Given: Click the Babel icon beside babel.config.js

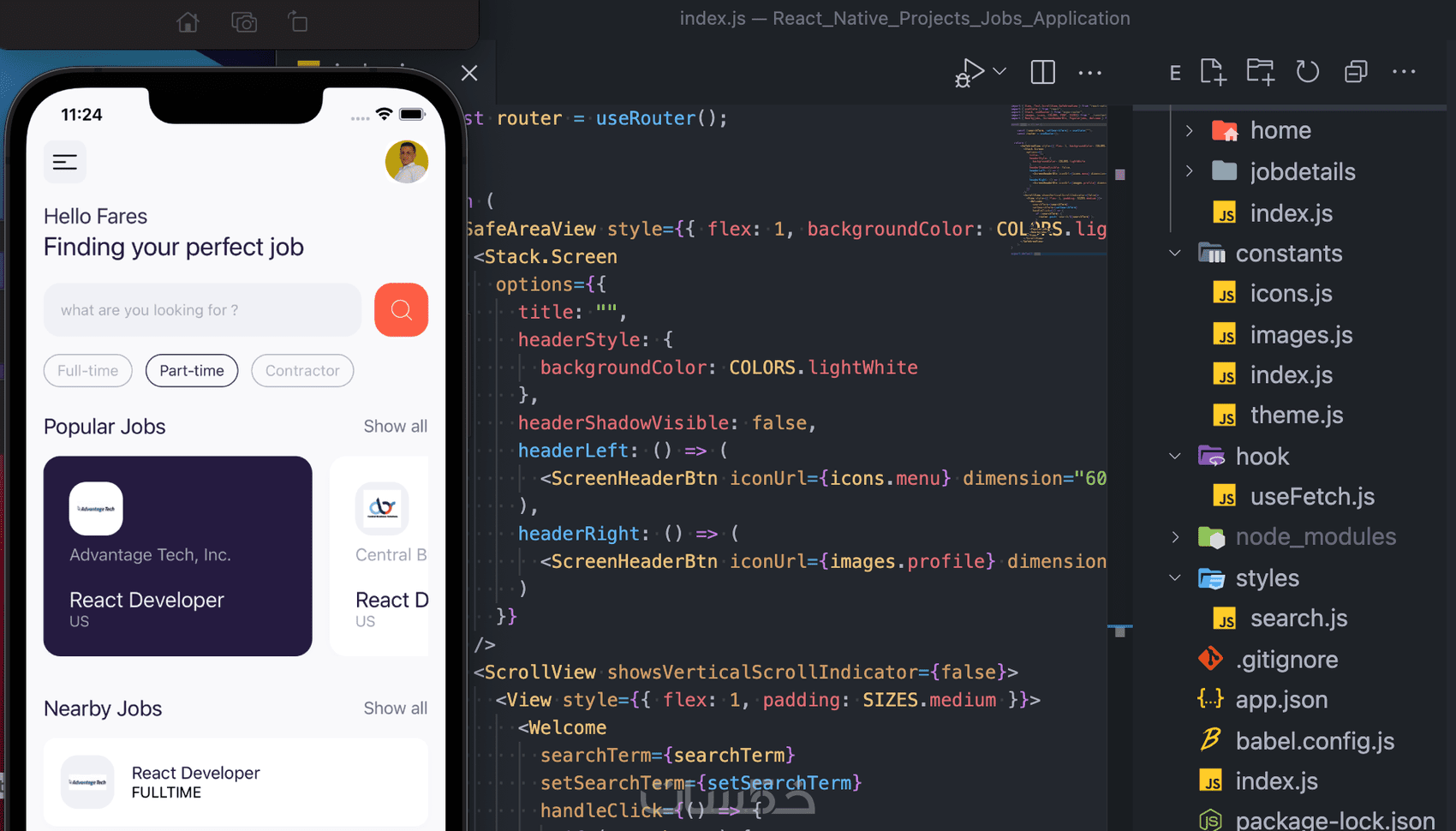Looking at the screenshot, I should coord(1210,739).
